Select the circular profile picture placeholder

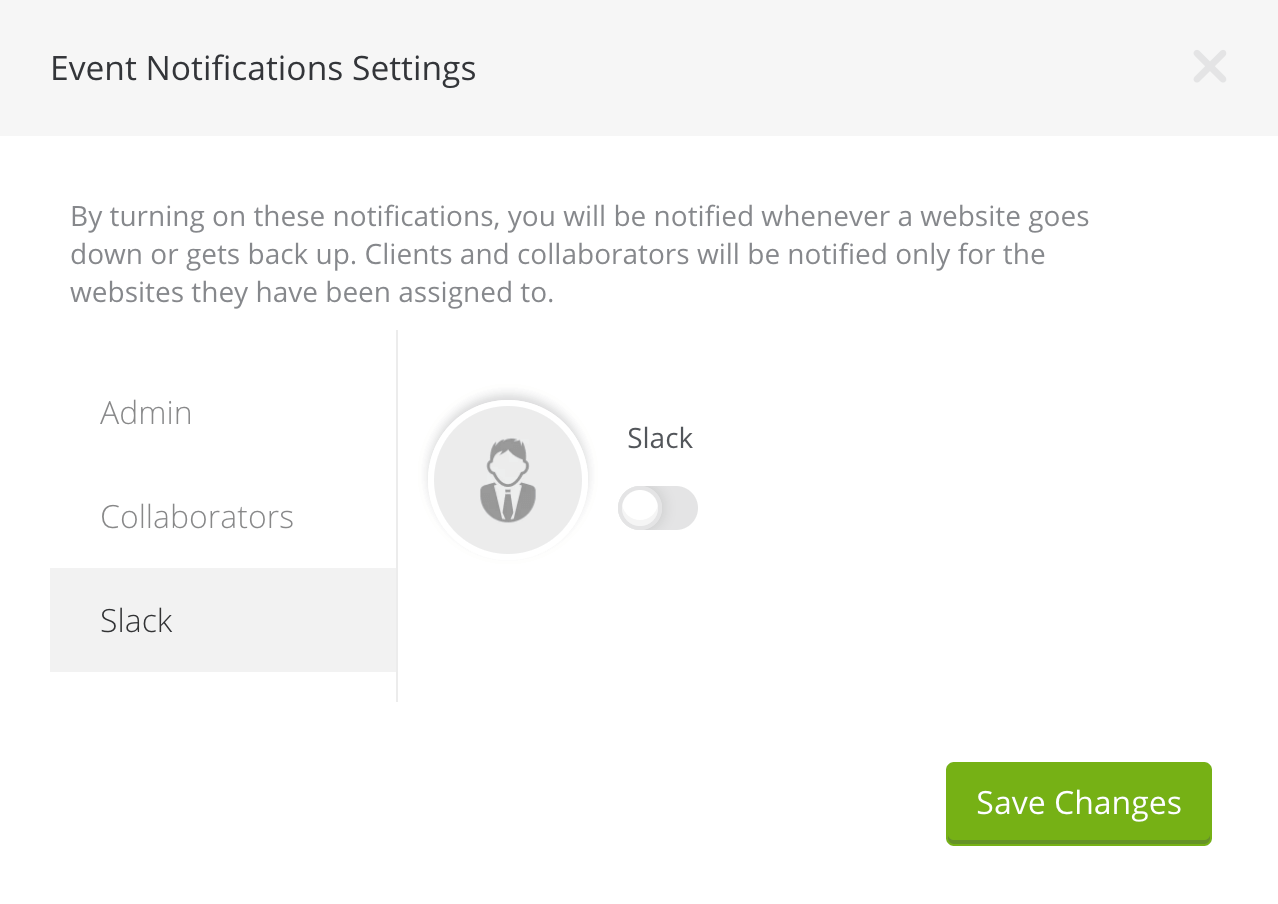(508, 480)
